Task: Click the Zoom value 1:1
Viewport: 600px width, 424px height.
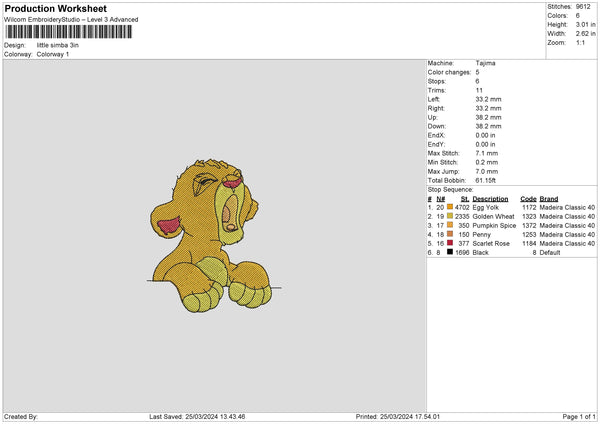Action: point(580,43)
